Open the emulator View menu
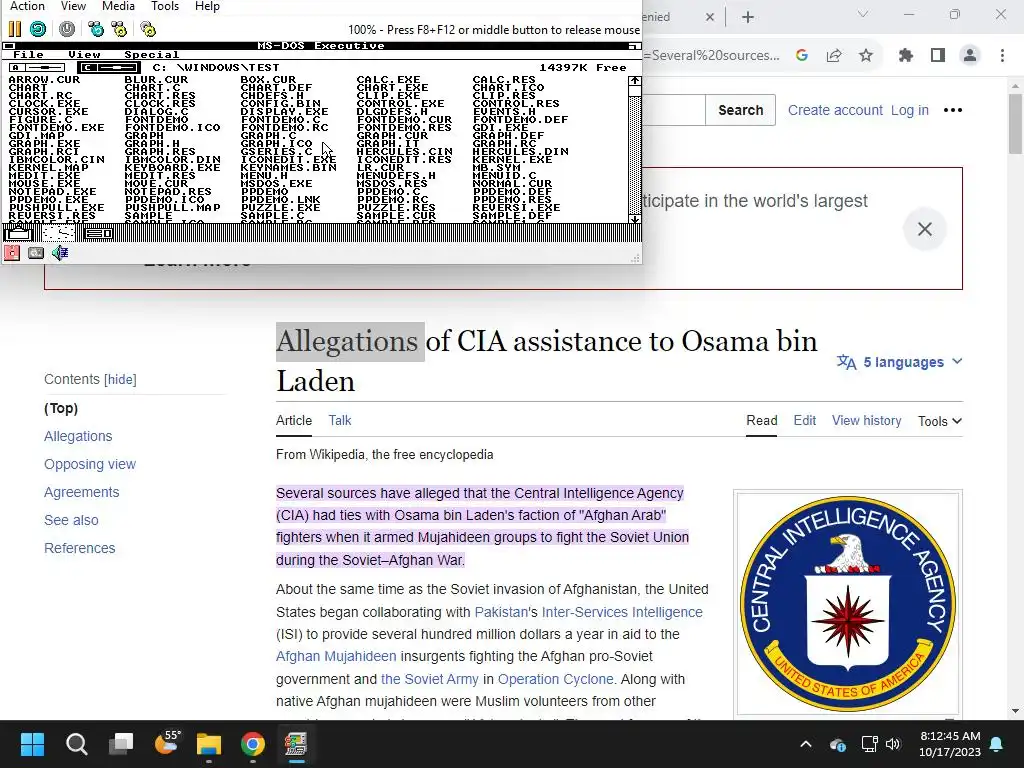The image size is (1024, 768). pos(73,6)
